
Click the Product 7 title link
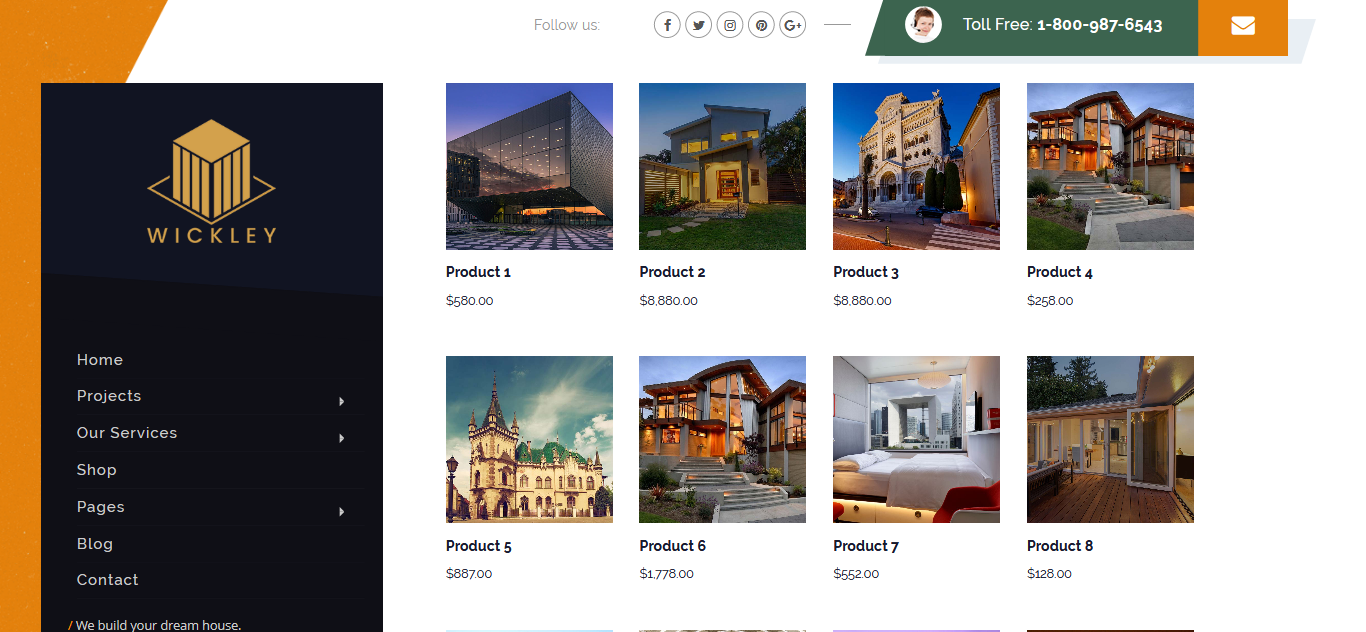point(866,546)
